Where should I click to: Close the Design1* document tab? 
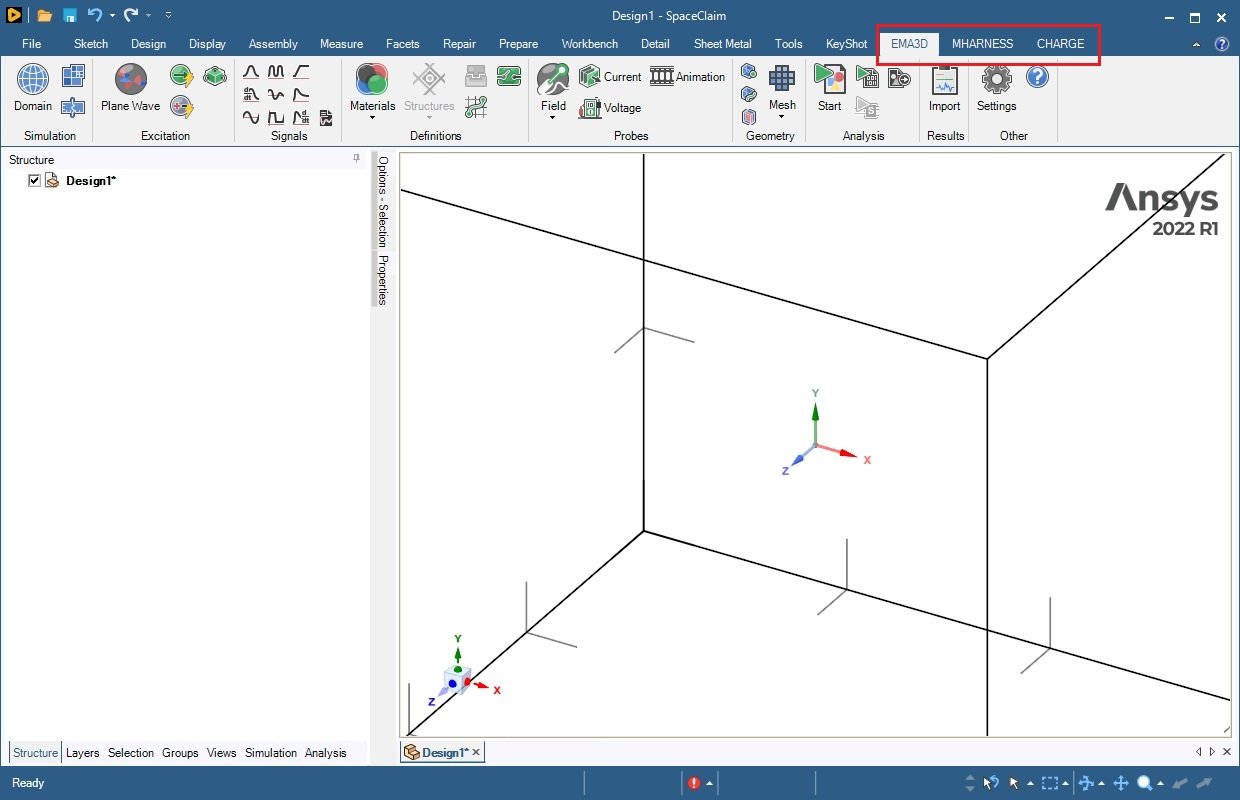476,752
